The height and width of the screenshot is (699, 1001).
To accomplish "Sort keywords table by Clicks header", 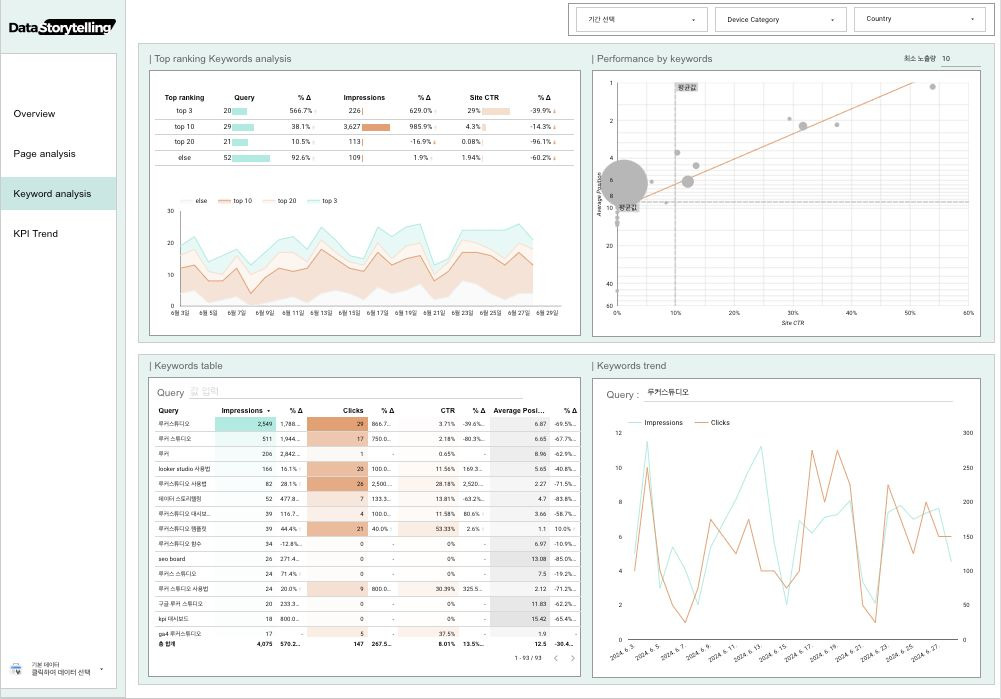I will tap(352, 410).
